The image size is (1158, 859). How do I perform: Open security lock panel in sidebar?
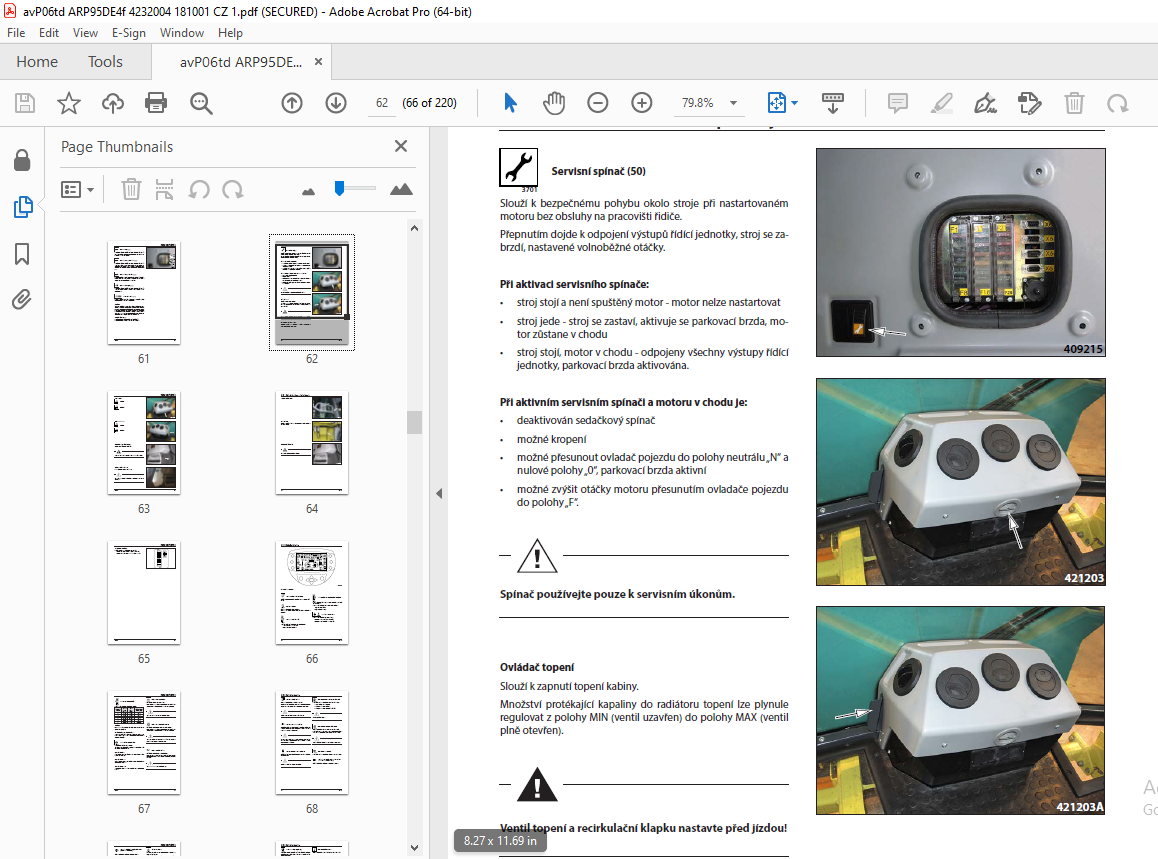pyautogui.click(x=22, y=160)
